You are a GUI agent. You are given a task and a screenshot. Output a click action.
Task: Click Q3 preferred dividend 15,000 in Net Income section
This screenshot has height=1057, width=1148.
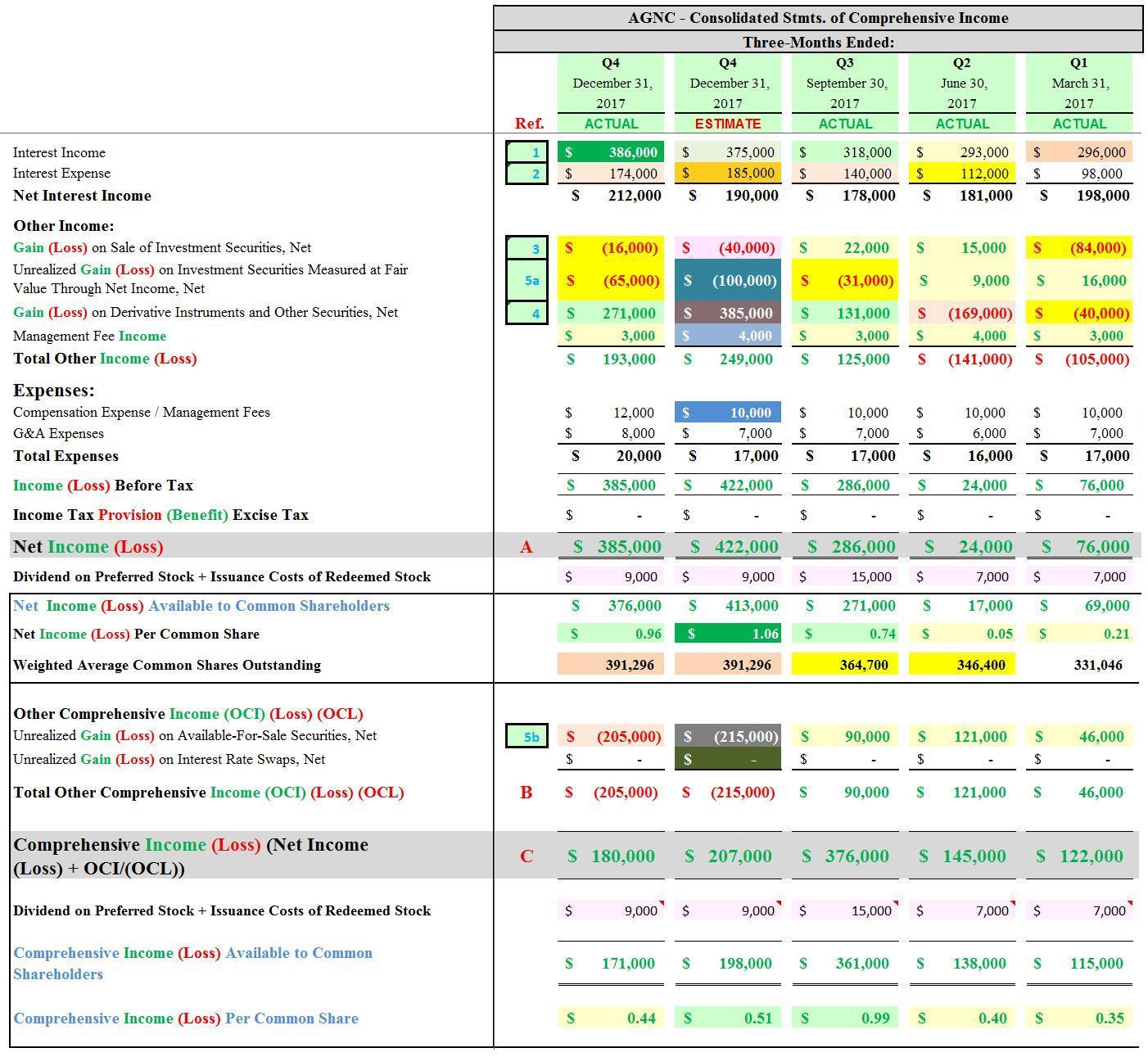pos(845,576)
